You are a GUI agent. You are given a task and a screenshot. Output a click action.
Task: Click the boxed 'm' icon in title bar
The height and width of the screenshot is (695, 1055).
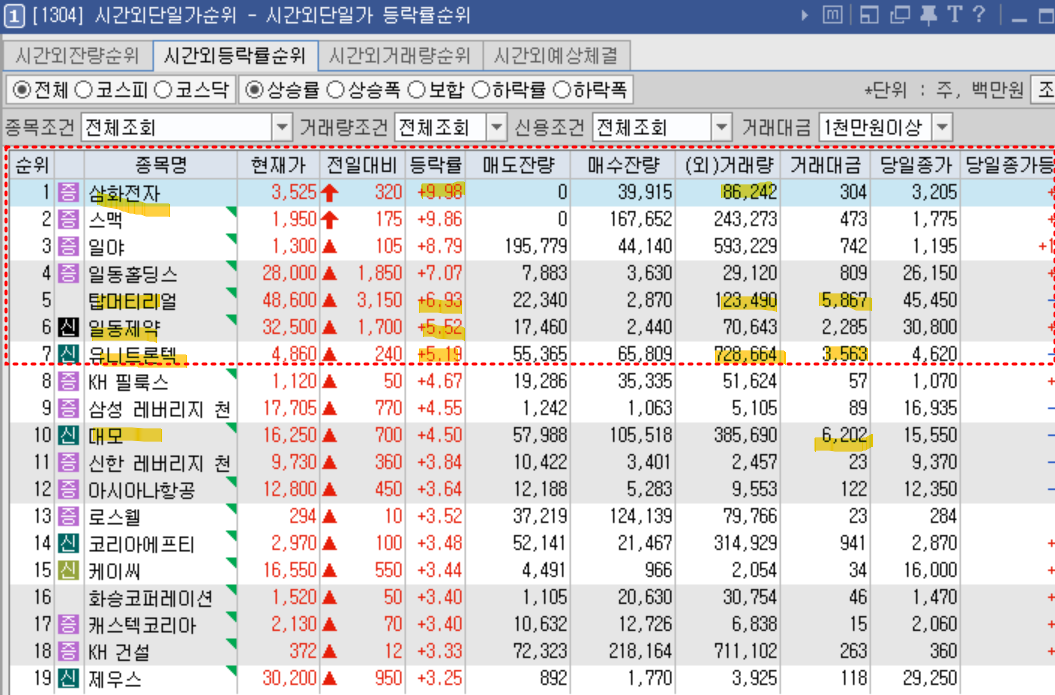(832, 15)
